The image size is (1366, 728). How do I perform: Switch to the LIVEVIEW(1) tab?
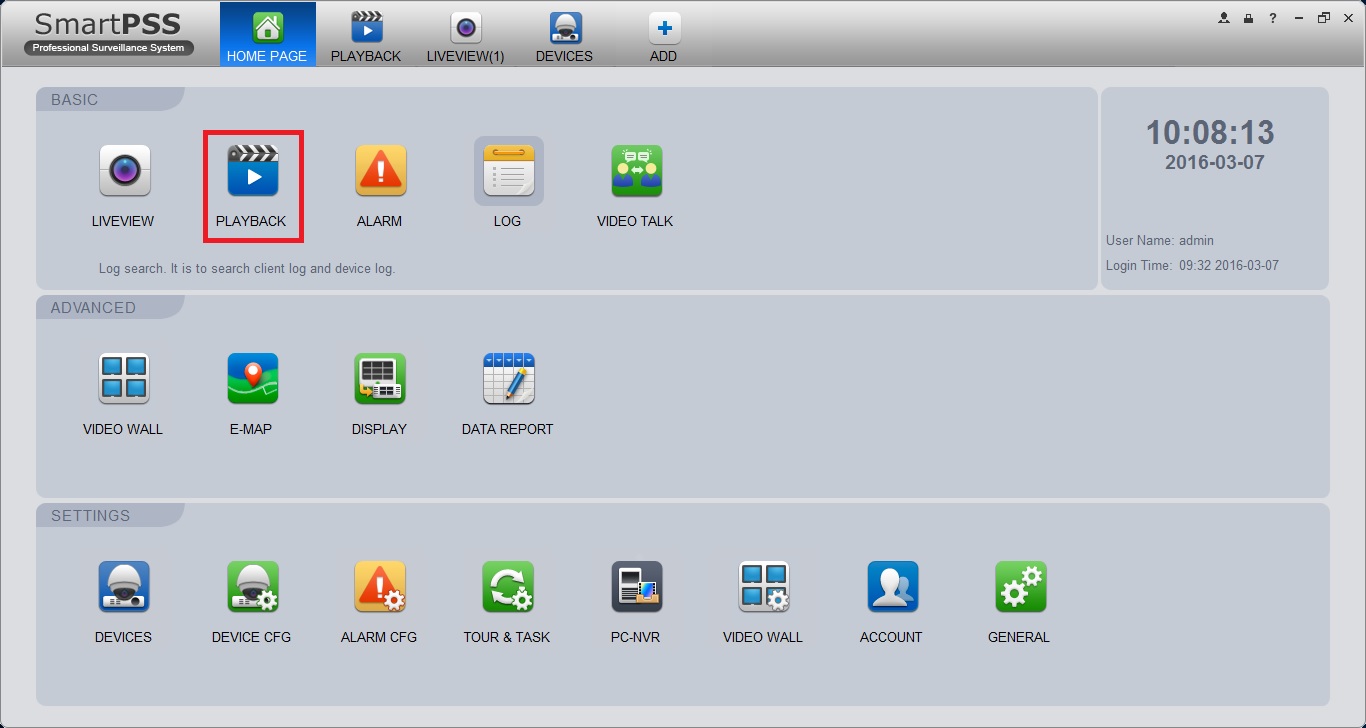pyautogui.click(x=465, y=35)
